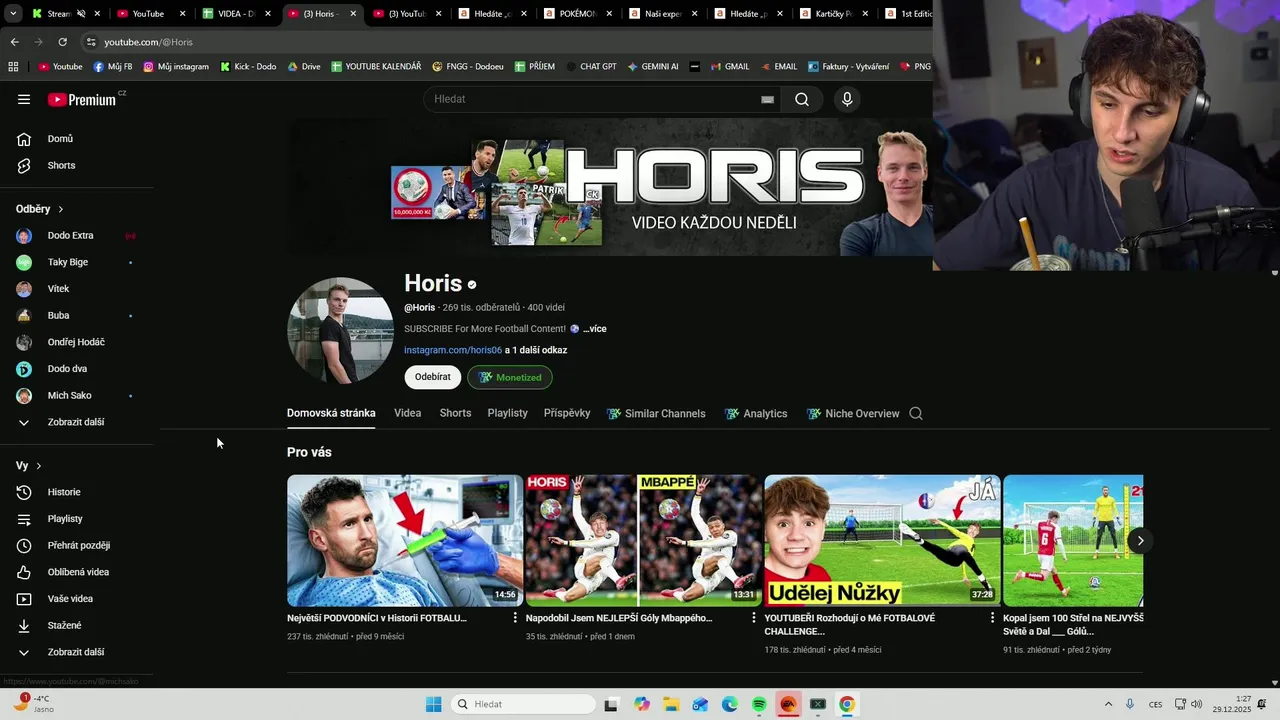Viewport: 1280px width, 720px height.
Task: Open Windows Start menu
Action: 433,704
